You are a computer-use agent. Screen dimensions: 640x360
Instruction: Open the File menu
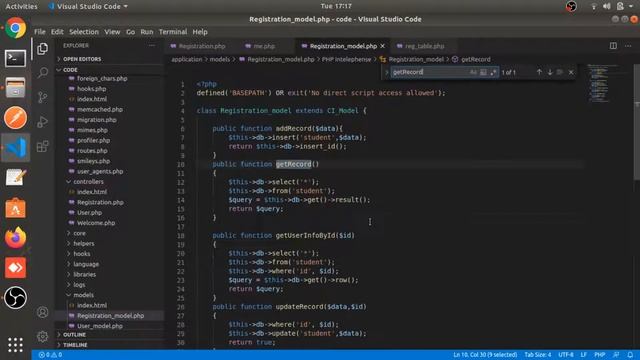click(x=40, y=32)
